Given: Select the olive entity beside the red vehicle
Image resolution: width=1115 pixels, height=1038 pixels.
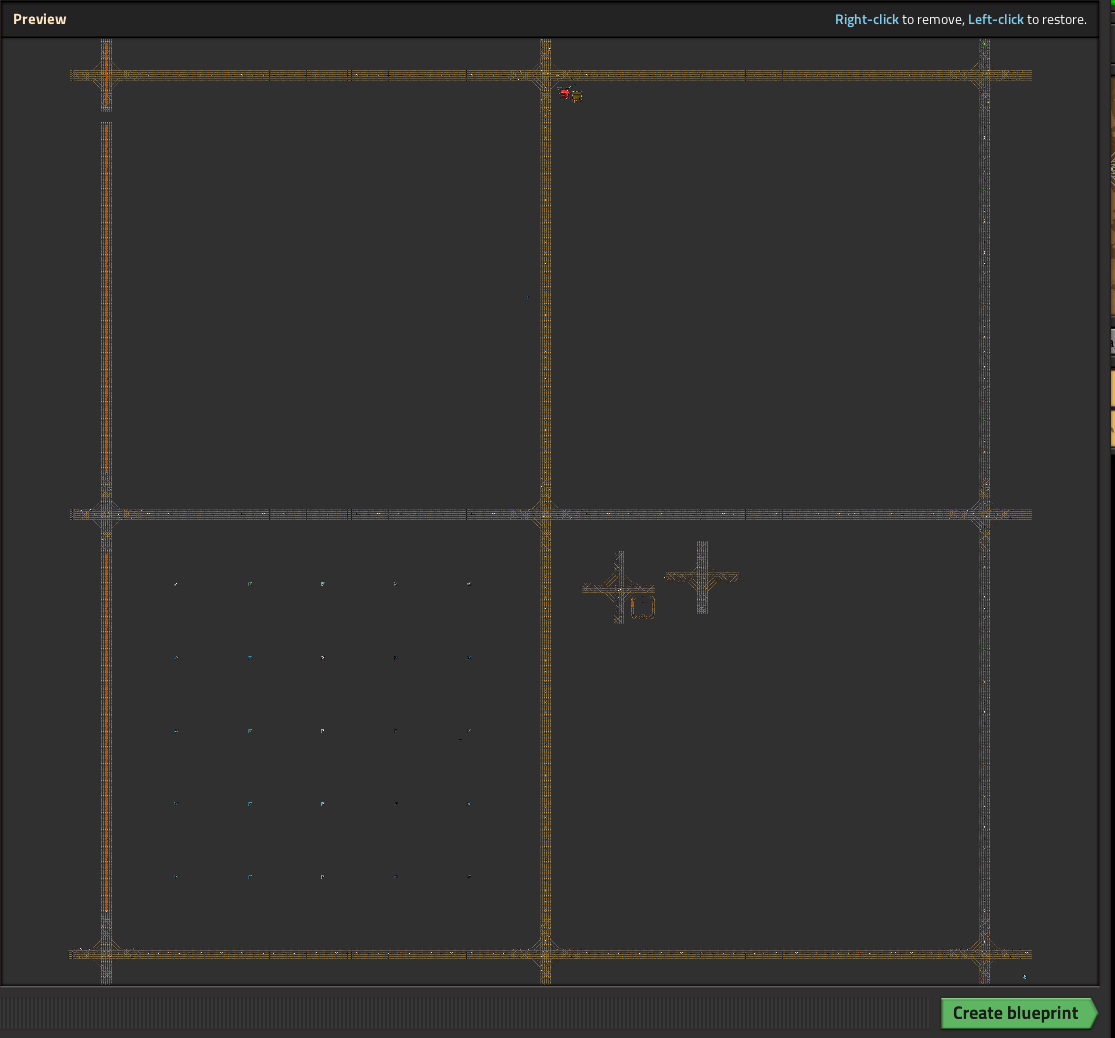Looking at the screenshot, I should coord(577,96).
